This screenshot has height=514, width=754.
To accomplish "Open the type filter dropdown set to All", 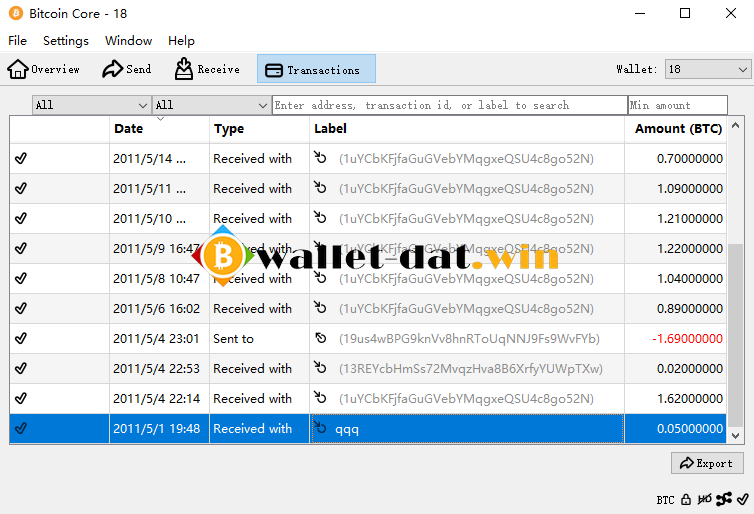I will [x=211, y=105].
